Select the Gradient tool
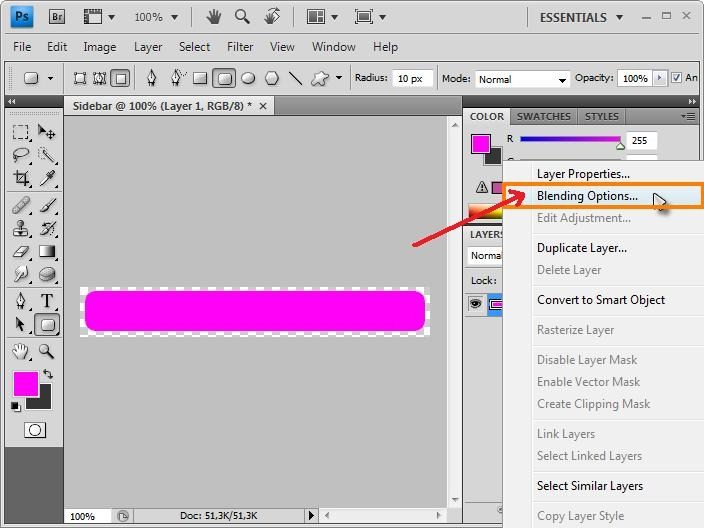Image resolution: width=704 pixels, height=528 pixels. 47,251
